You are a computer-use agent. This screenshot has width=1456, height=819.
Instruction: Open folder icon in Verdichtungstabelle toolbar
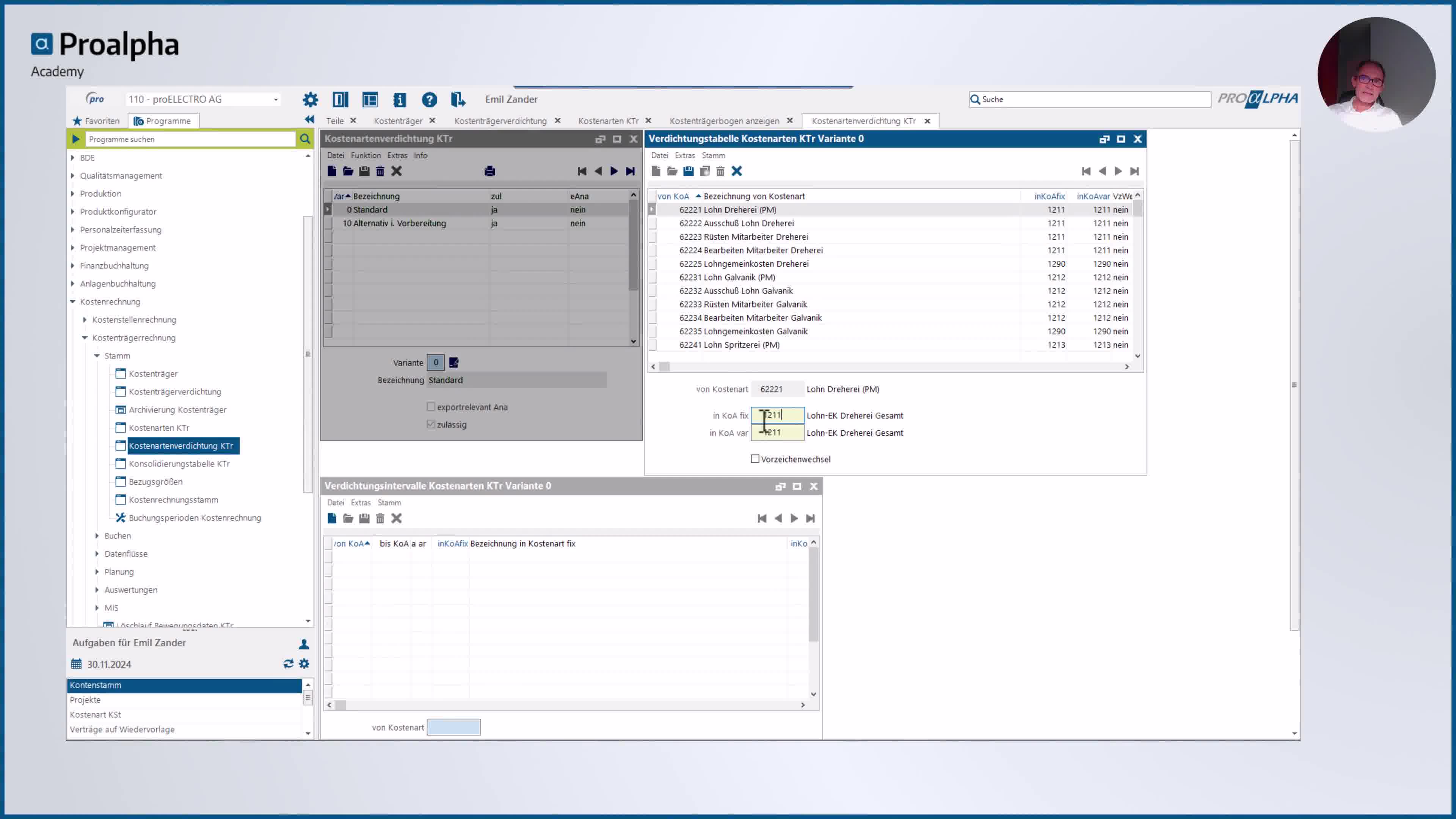pos(672,171)
